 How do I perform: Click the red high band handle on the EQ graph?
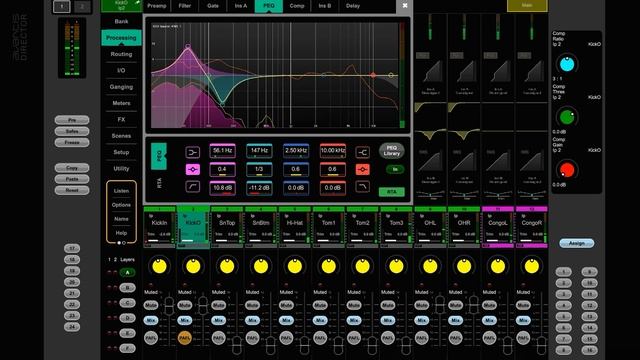pos(373,75)
